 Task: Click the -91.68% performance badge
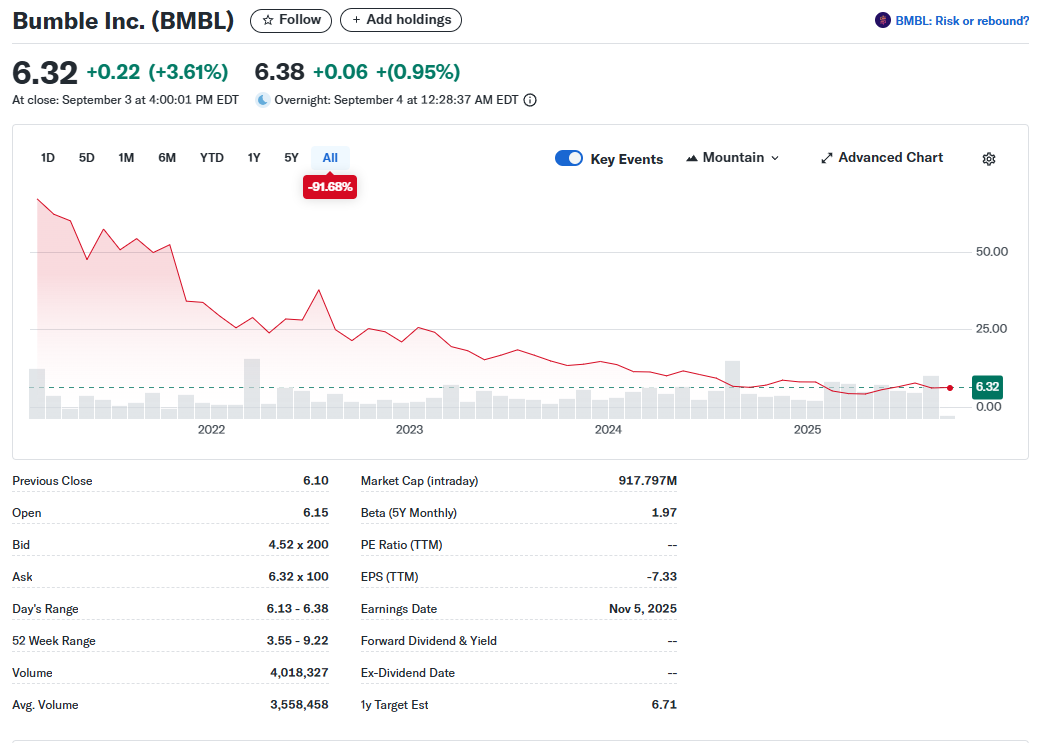tap(330, 187)
